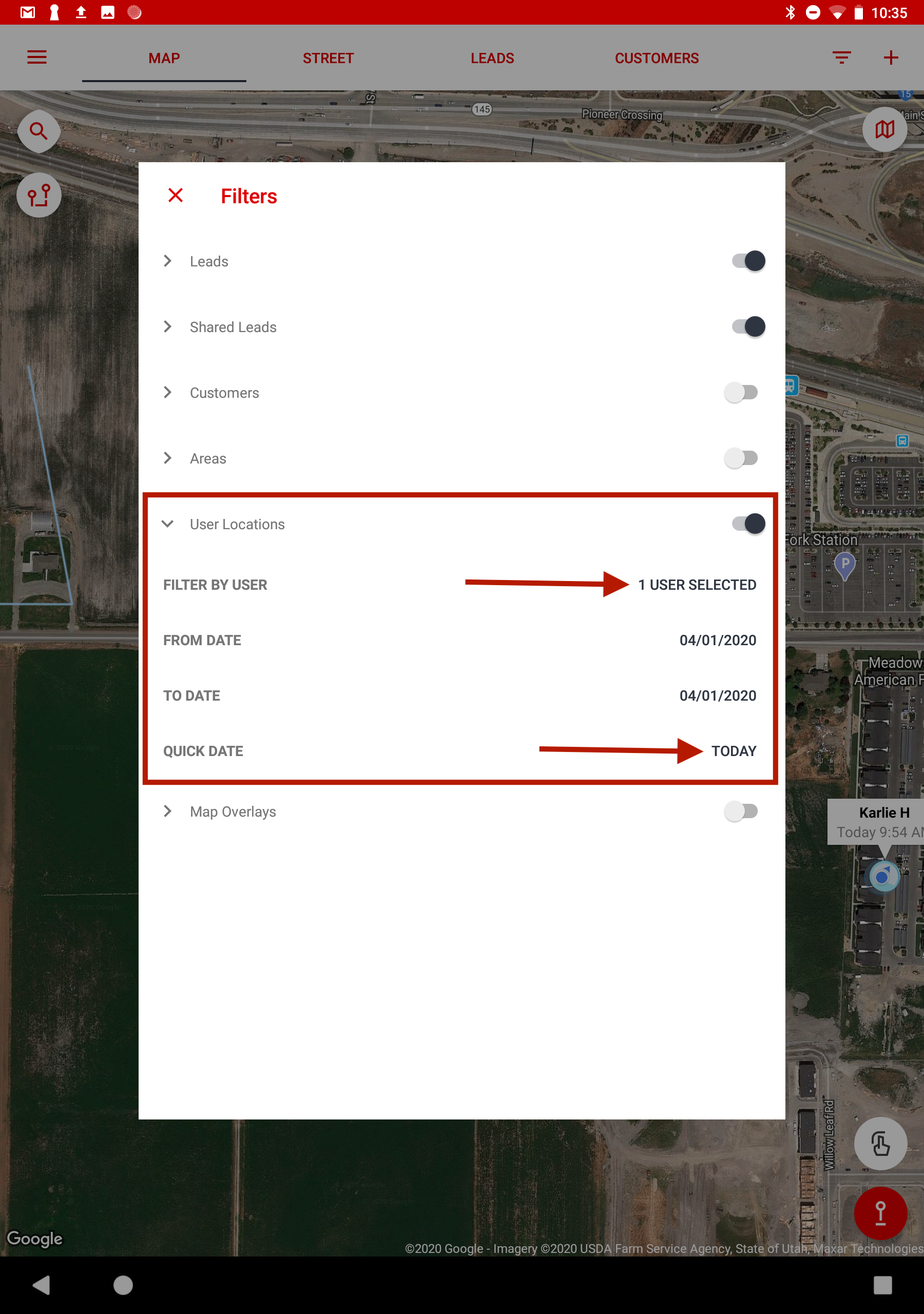Switch to the MAP tab

pyautogui.click(x=164, y=58)
